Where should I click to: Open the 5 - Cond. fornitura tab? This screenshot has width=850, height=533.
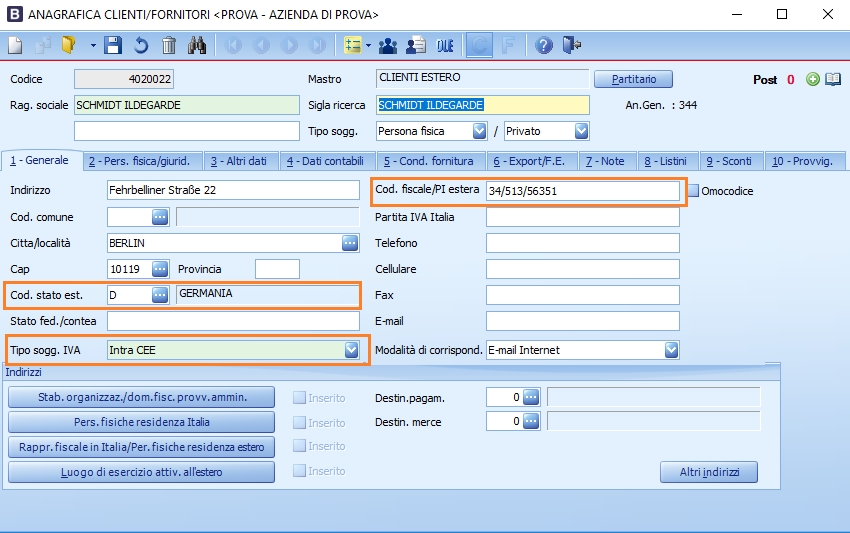[x=429, y=161]
